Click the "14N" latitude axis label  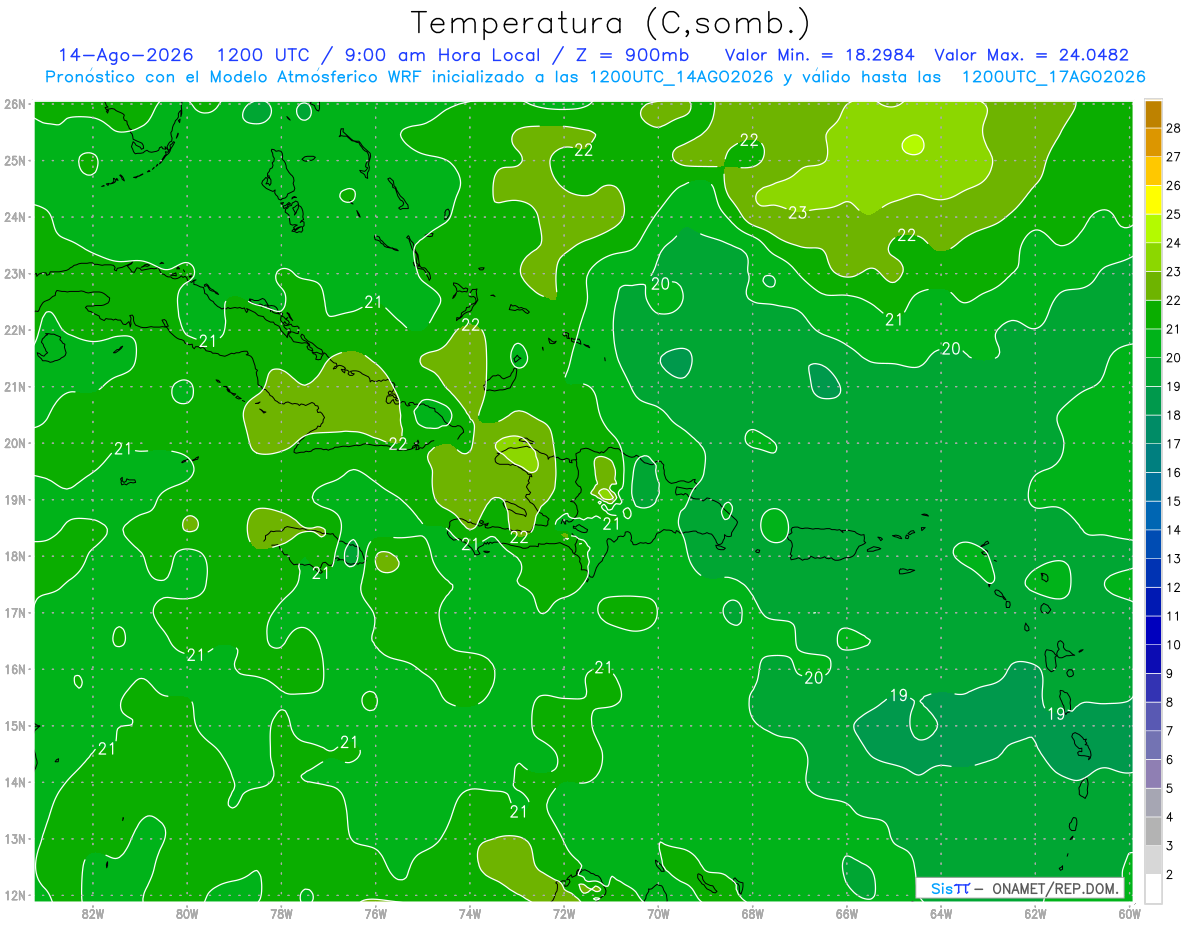(14, 782)
